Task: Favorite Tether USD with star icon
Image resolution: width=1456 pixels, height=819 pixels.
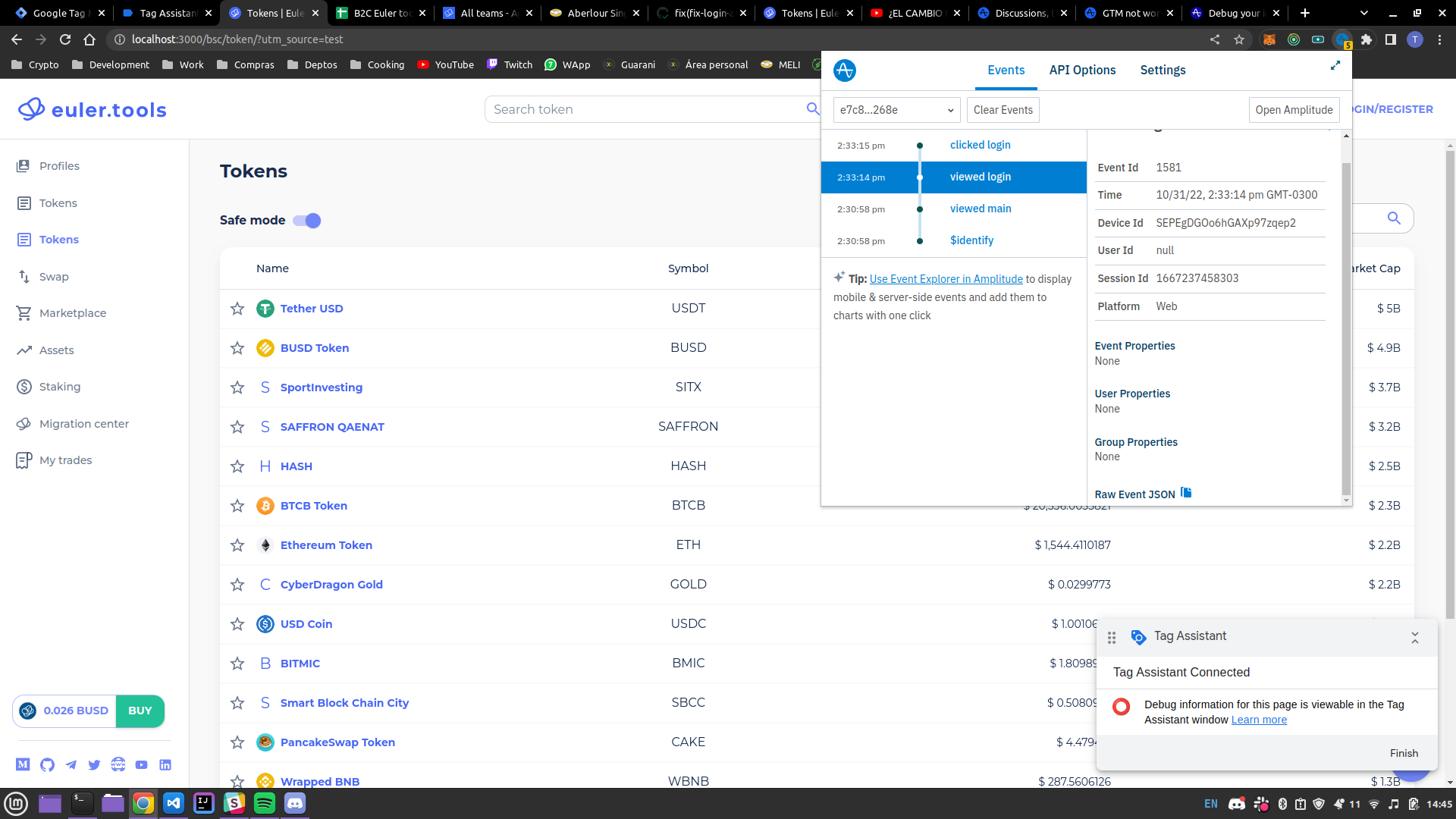Action: click(x=237, y=309)
